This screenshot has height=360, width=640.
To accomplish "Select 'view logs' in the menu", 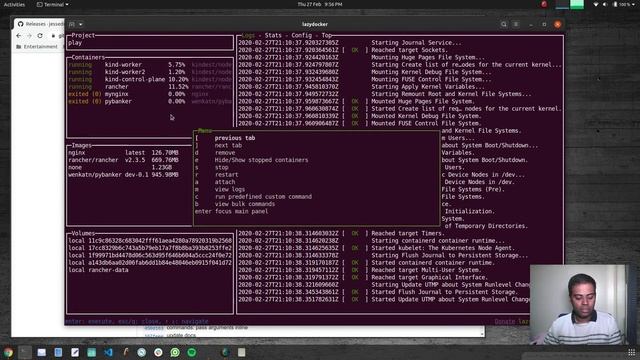I will pyautogui.click(x=317, y=189).
